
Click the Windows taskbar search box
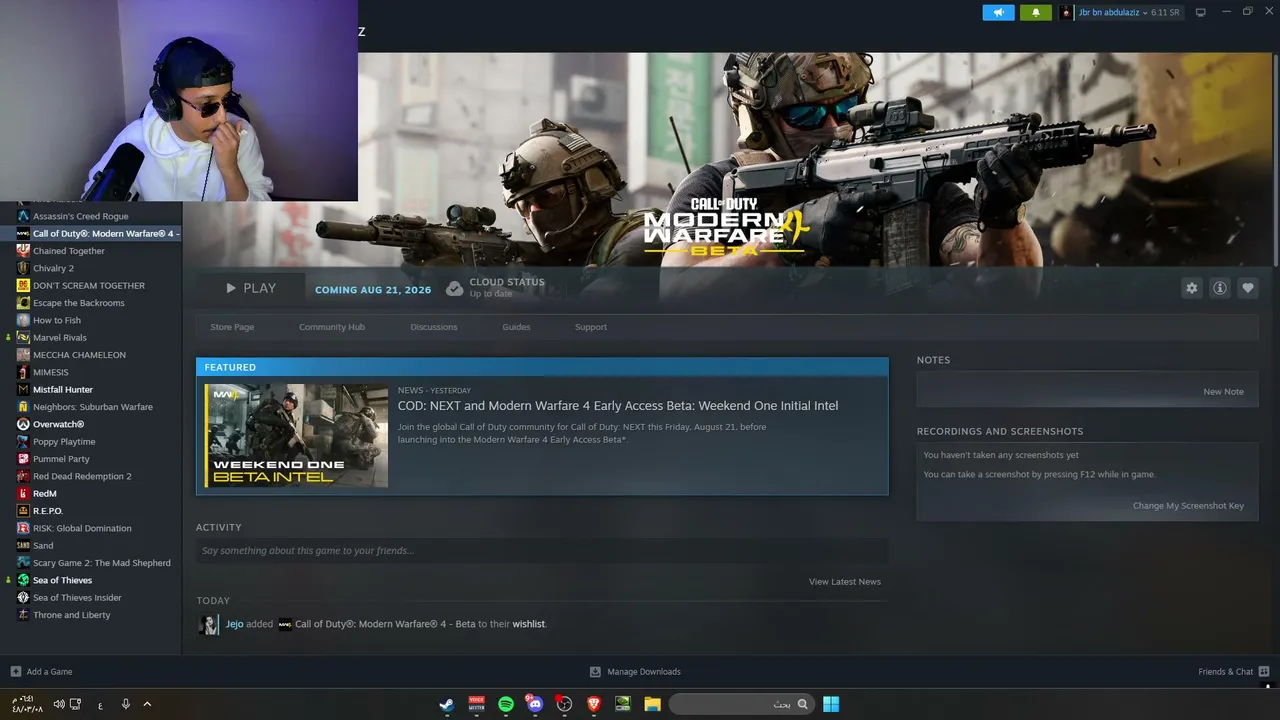740,704
